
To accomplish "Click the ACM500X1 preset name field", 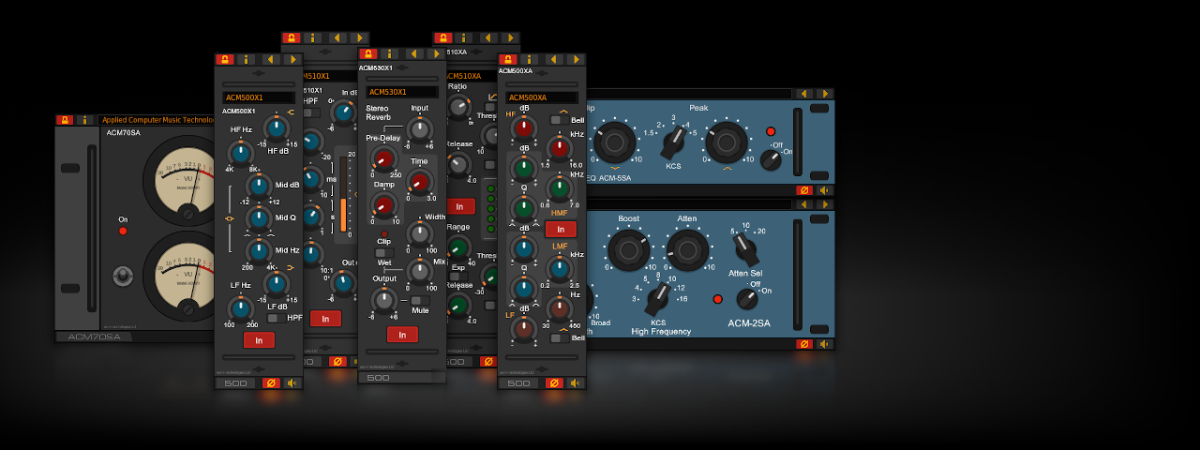I will tap(258, 98).
